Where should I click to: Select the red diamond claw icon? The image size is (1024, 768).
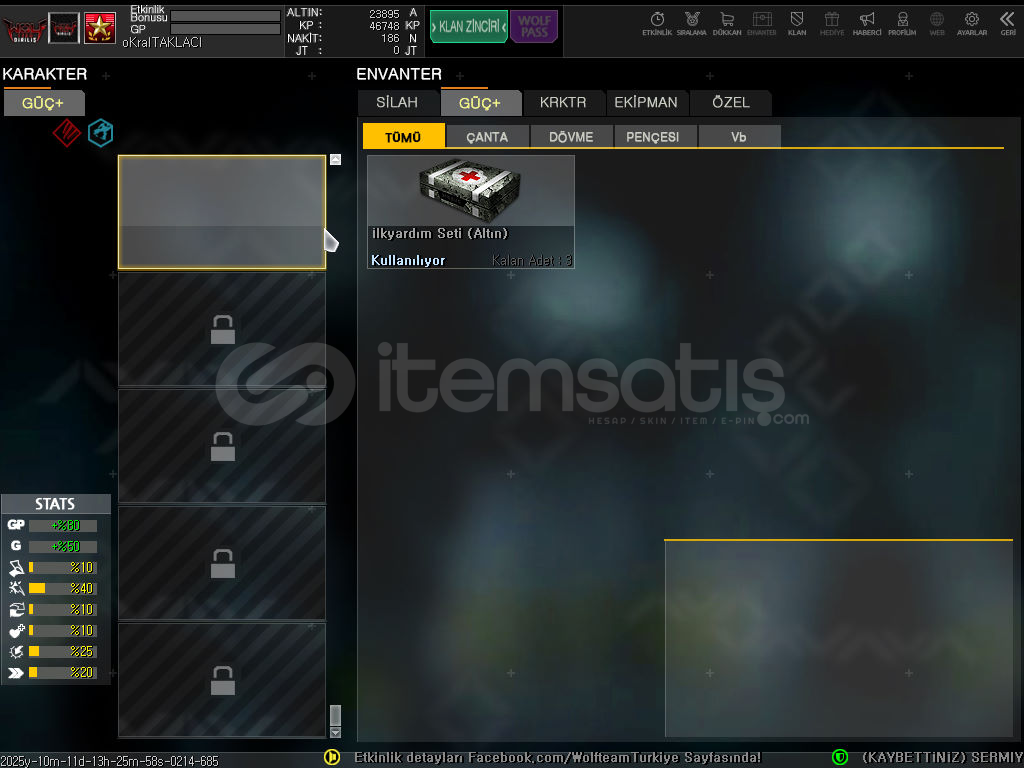(x=67, y=133)
